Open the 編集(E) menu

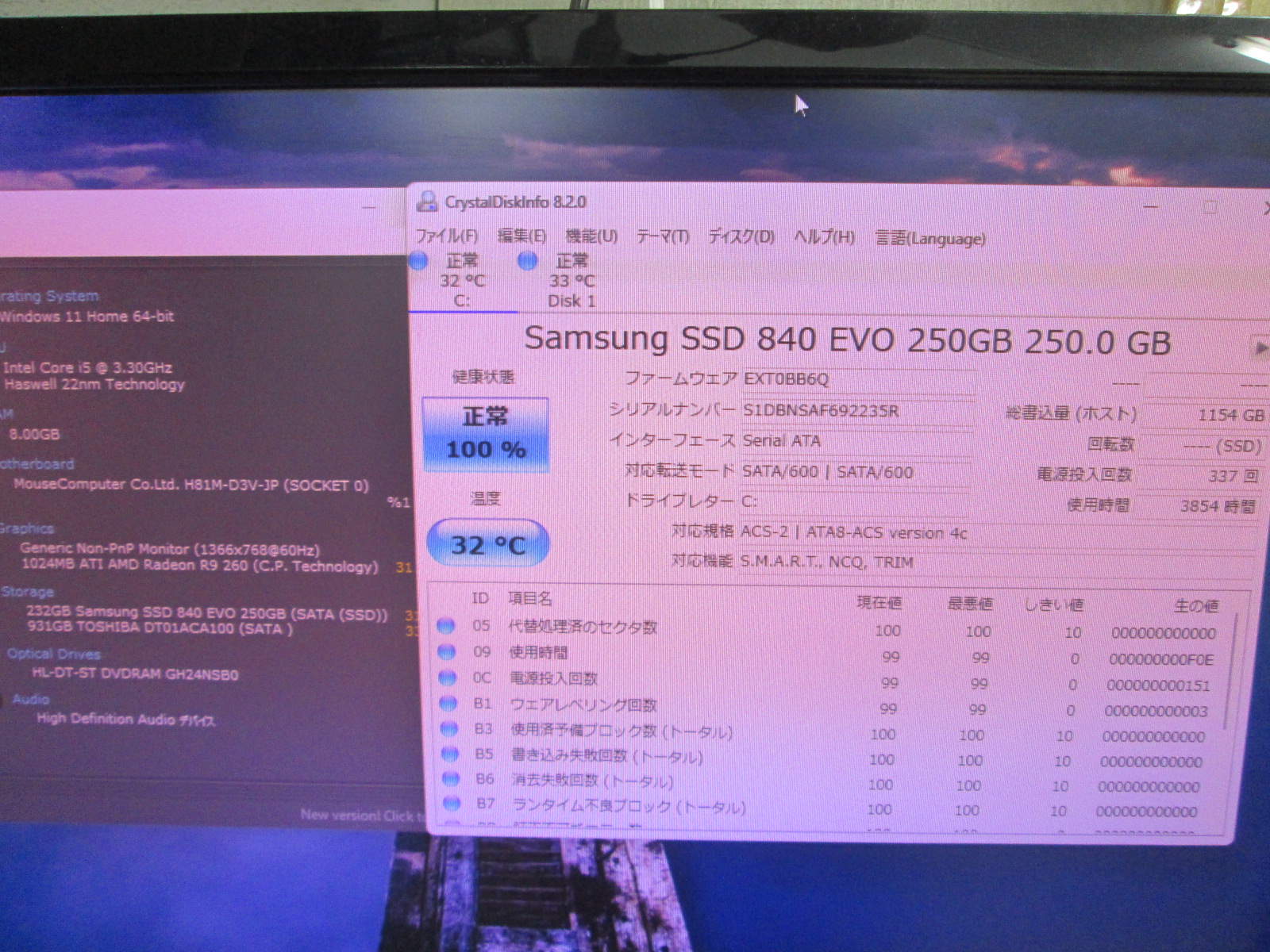pyautogui.click(x=521, y=236)
